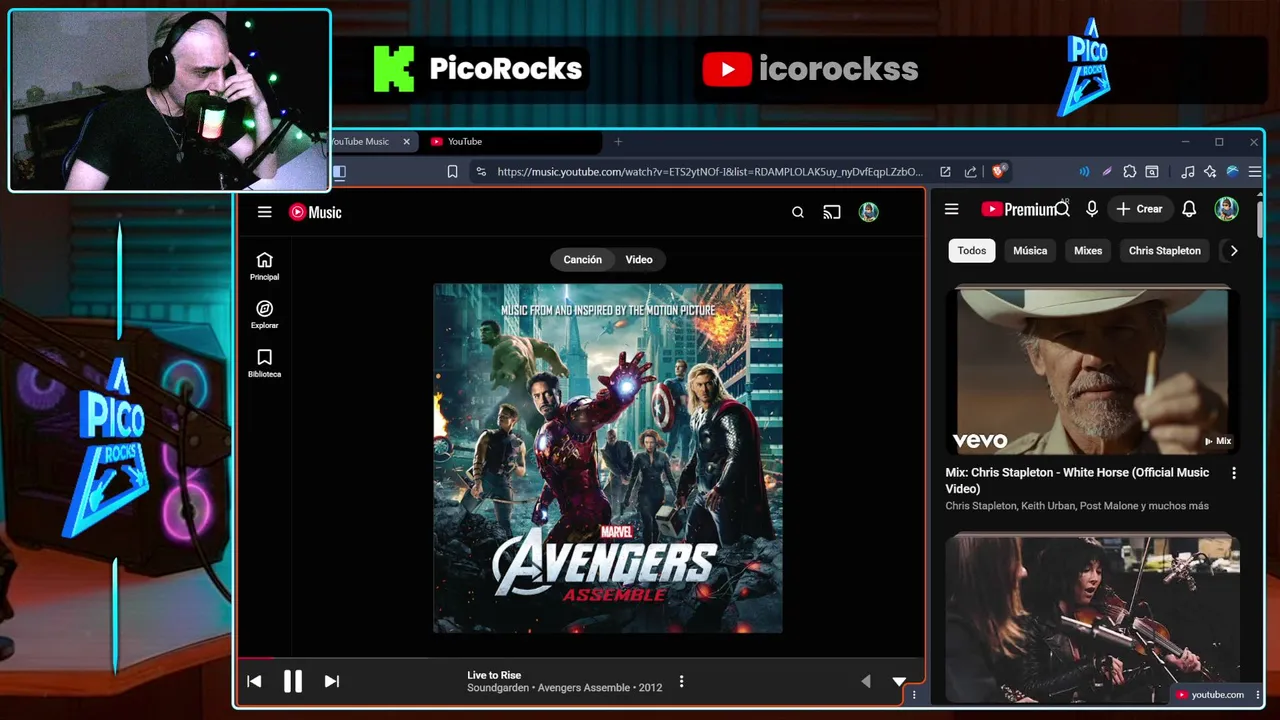Click the Avengers Assemble album artwork
The width and height of the screenshot is (1280, 720).
608,458
